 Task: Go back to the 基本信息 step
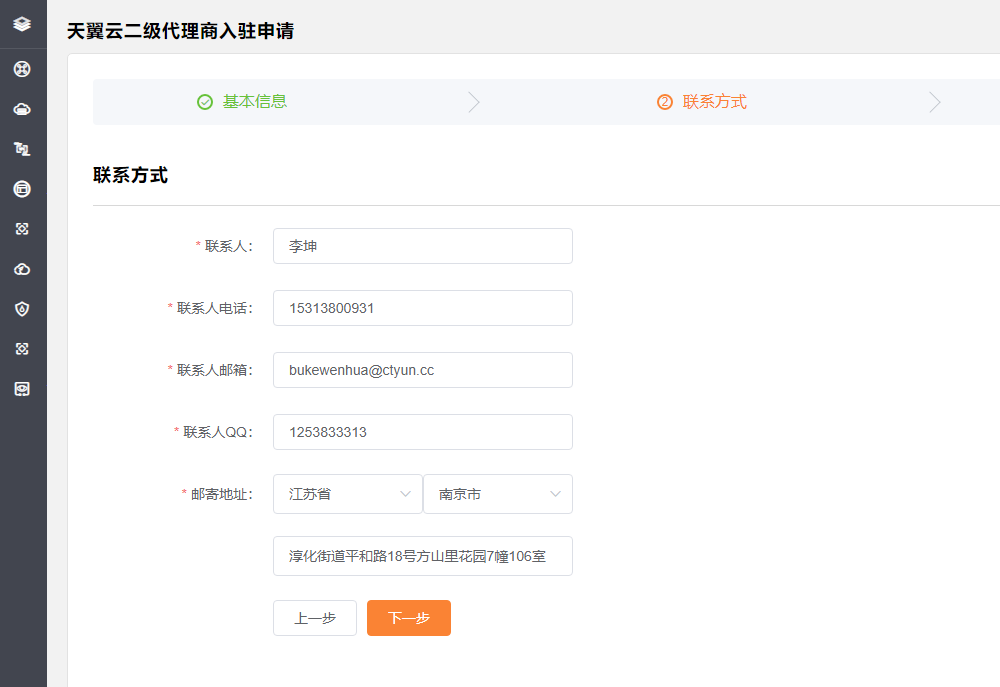254,102
